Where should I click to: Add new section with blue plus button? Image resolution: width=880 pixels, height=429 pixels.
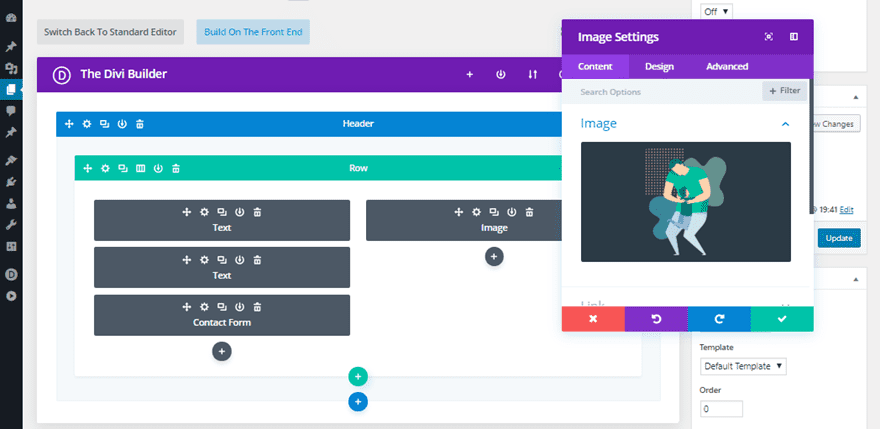click(x=358, y=401)
